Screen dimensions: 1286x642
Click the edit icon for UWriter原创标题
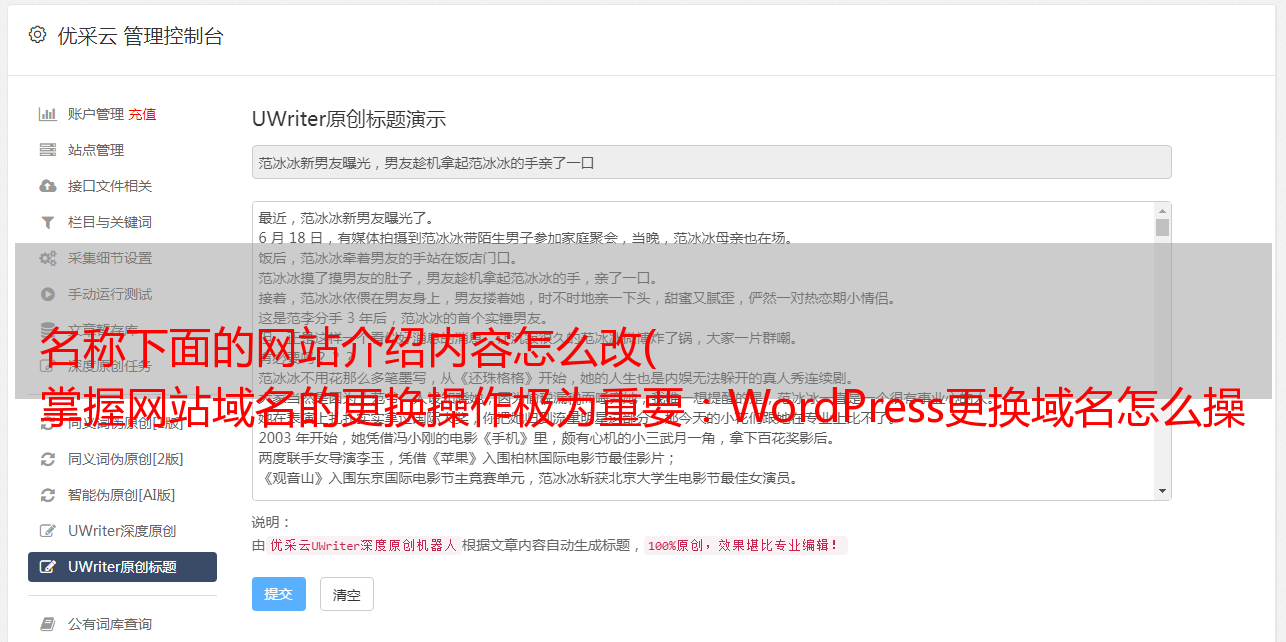(47, 567)
